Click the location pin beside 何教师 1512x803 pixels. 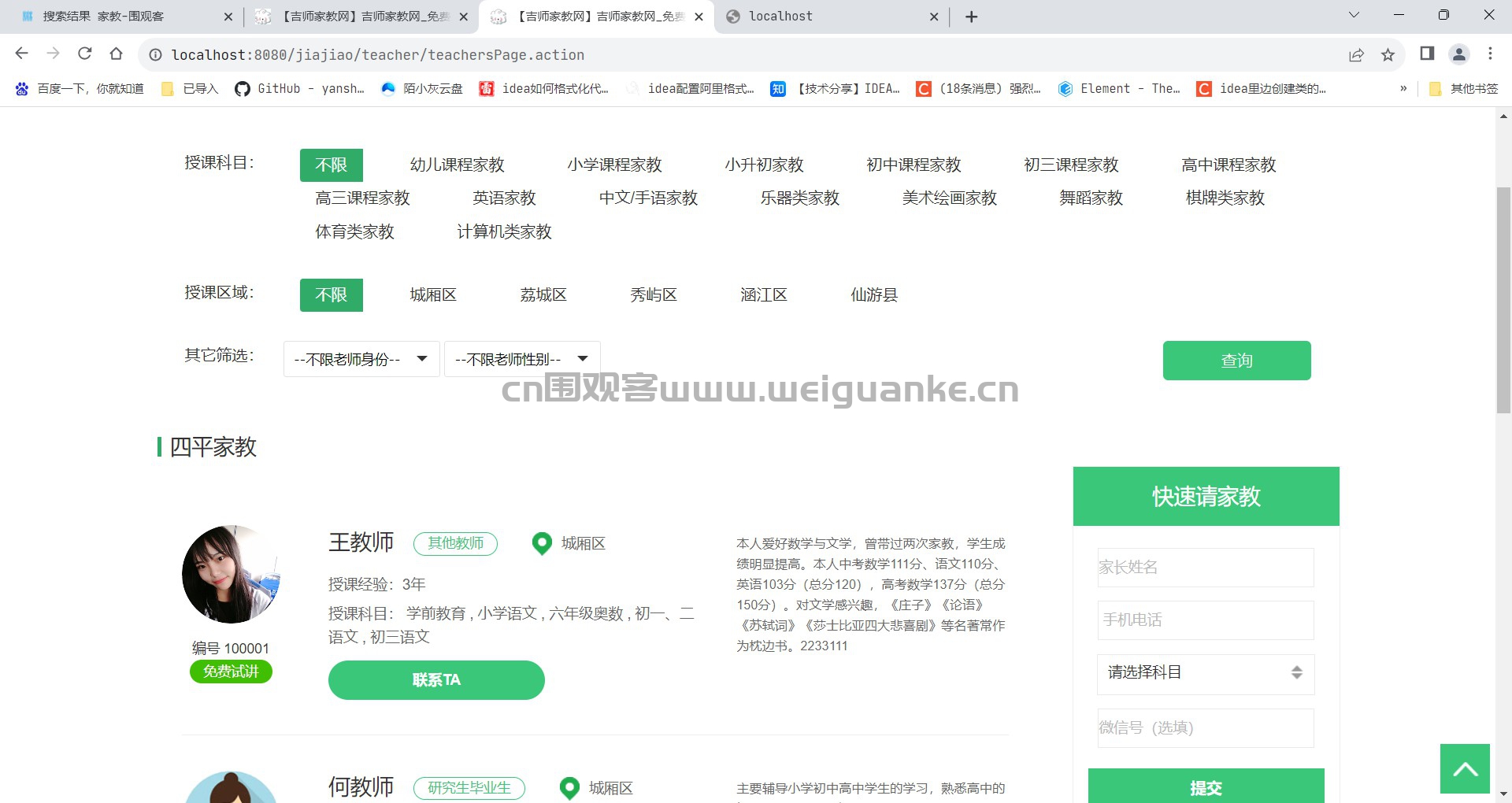[569, 788]
